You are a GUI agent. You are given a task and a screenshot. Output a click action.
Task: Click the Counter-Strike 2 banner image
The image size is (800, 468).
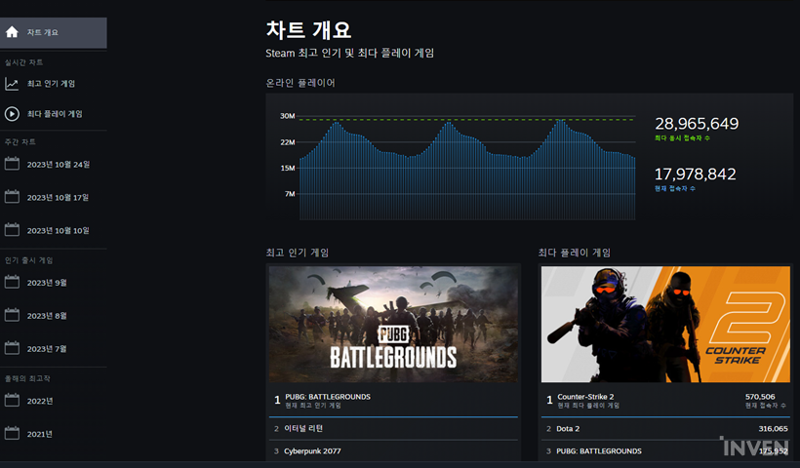tap(665, 324)
